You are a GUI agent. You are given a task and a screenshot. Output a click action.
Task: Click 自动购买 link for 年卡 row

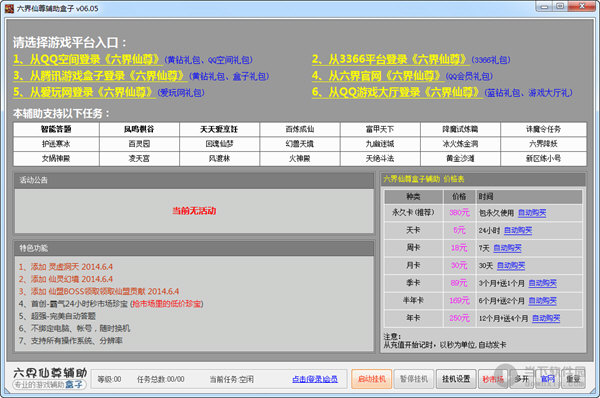(546, 318)
